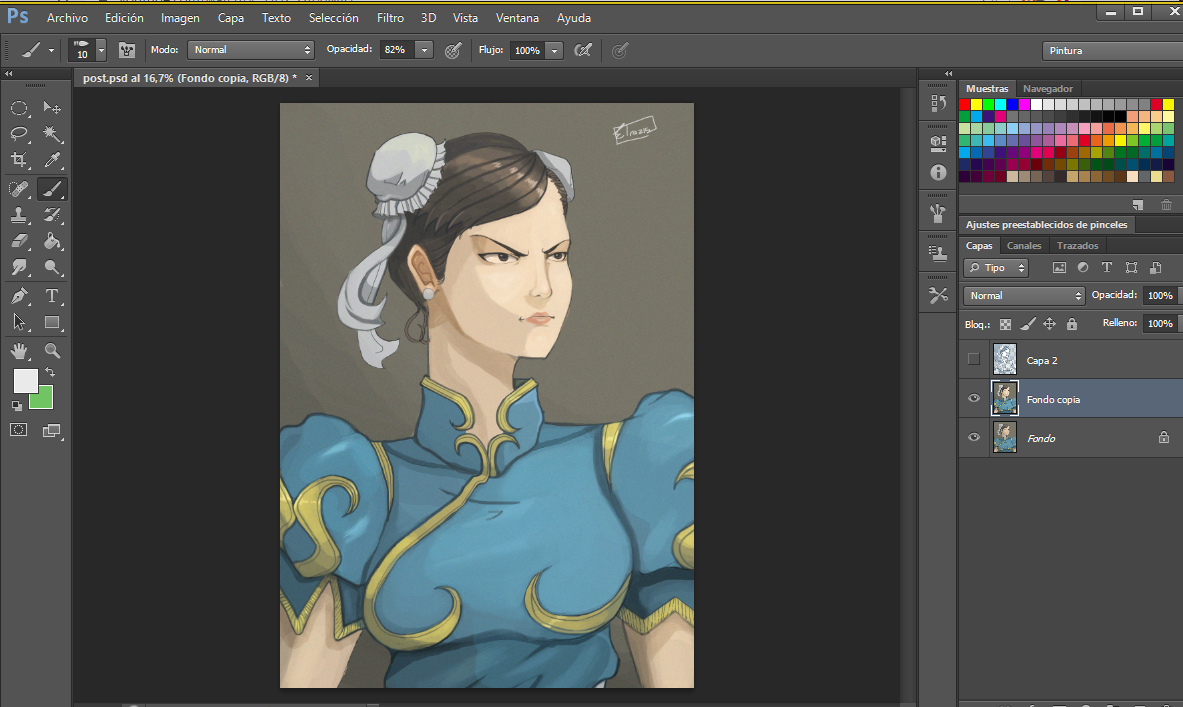
Task: Select the Lasso tool
Action: tap(19, 134)
